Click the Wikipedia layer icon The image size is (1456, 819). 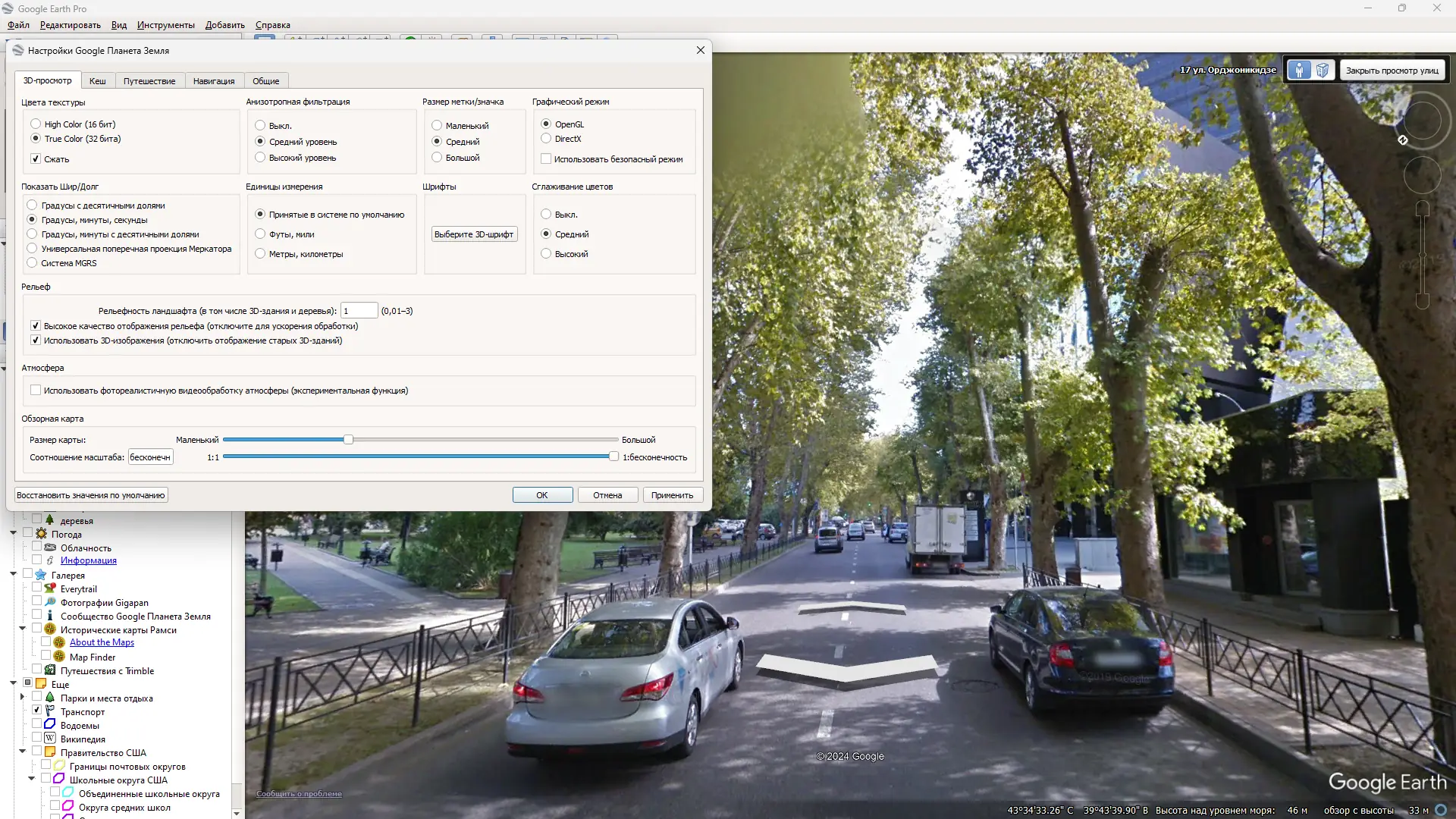50,739
